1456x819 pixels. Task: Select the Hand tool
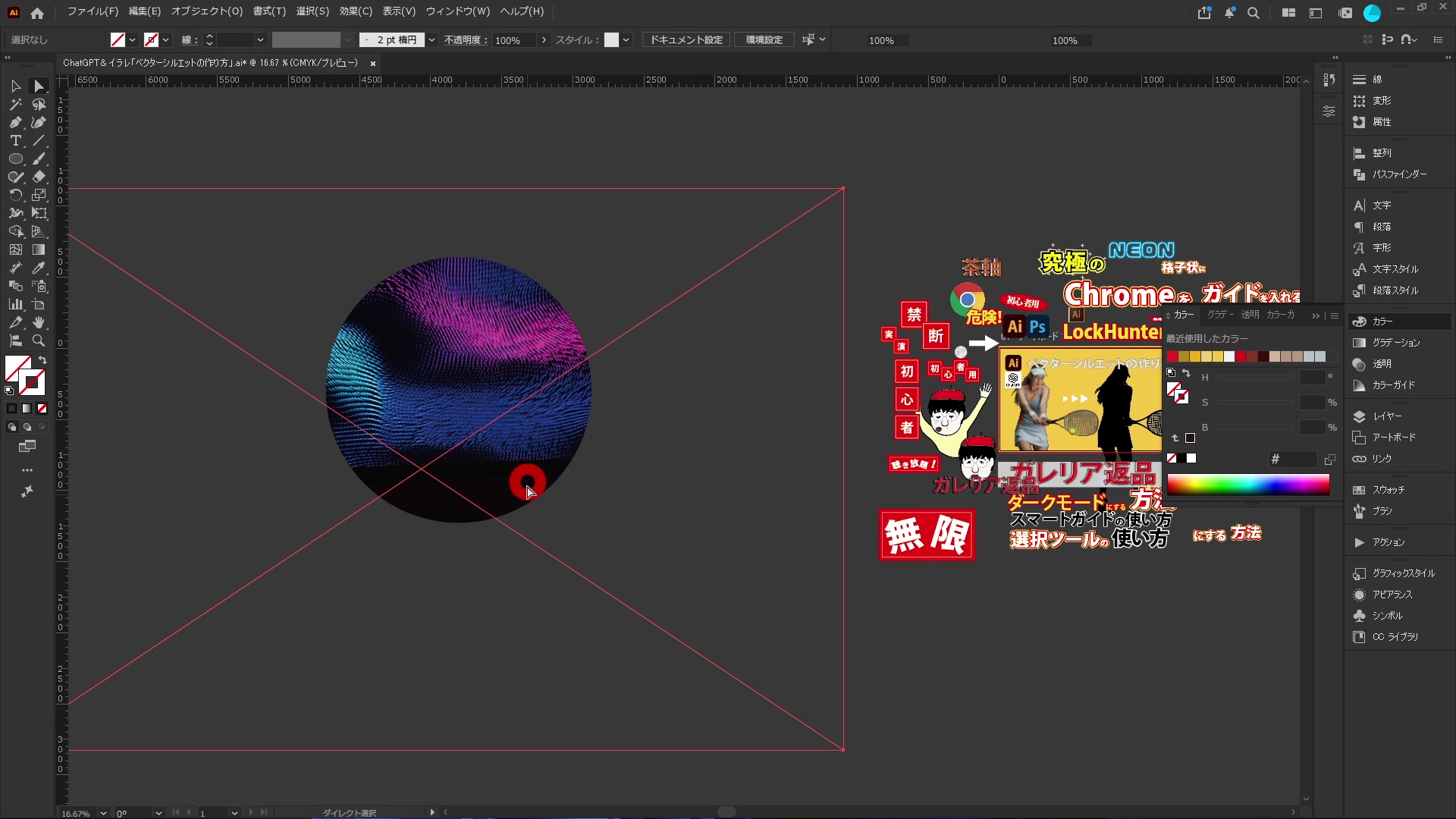click(x=39, y=322)
